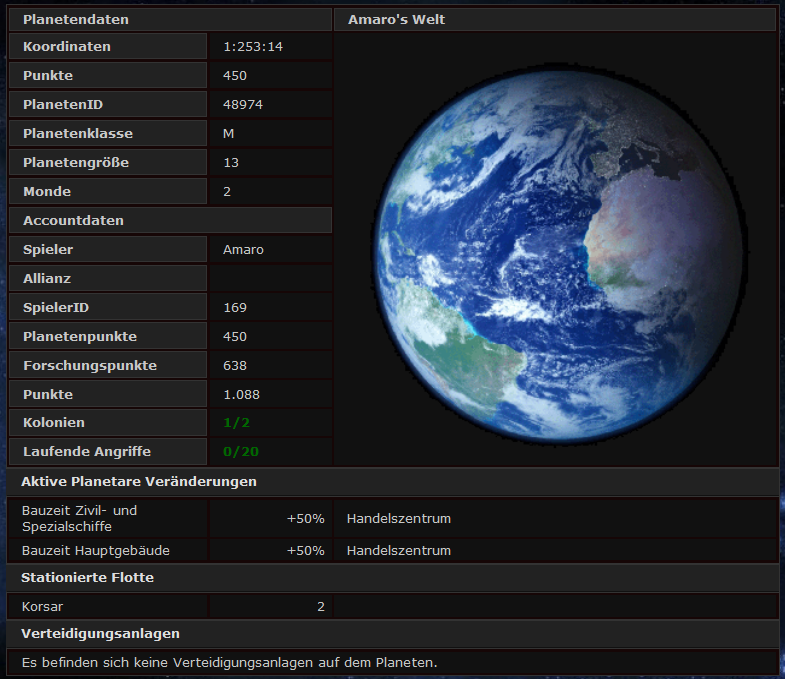The height and width of the screenshot is (679, 785).
Task: Click the player name Amaro
Action: click(x=243, y=249)
